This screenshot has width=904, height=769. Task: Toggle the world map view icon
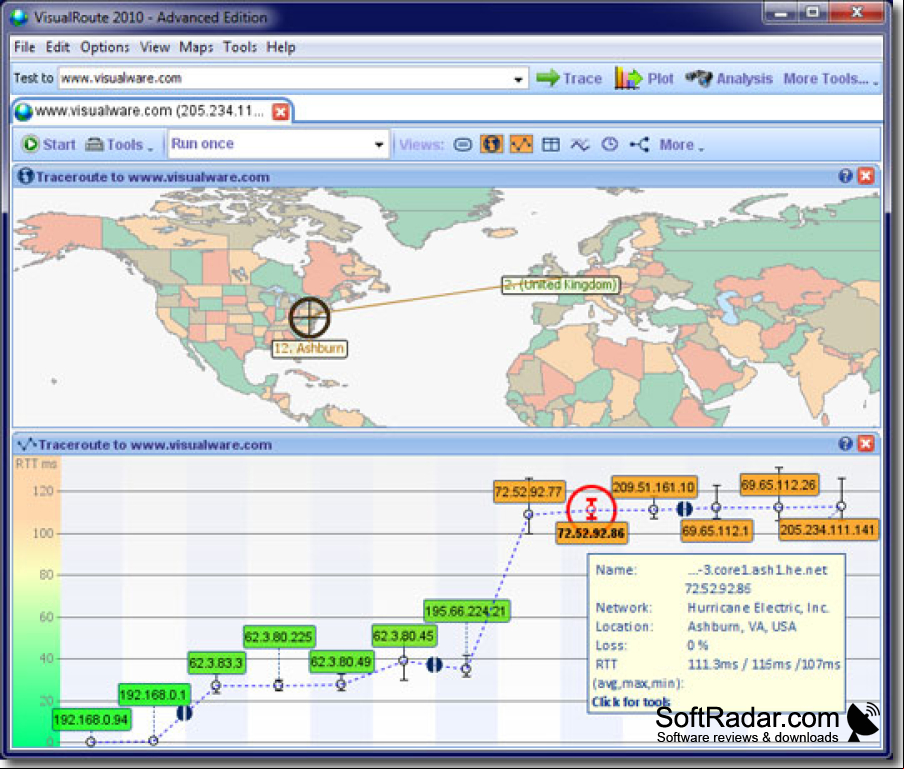(491, 144)
